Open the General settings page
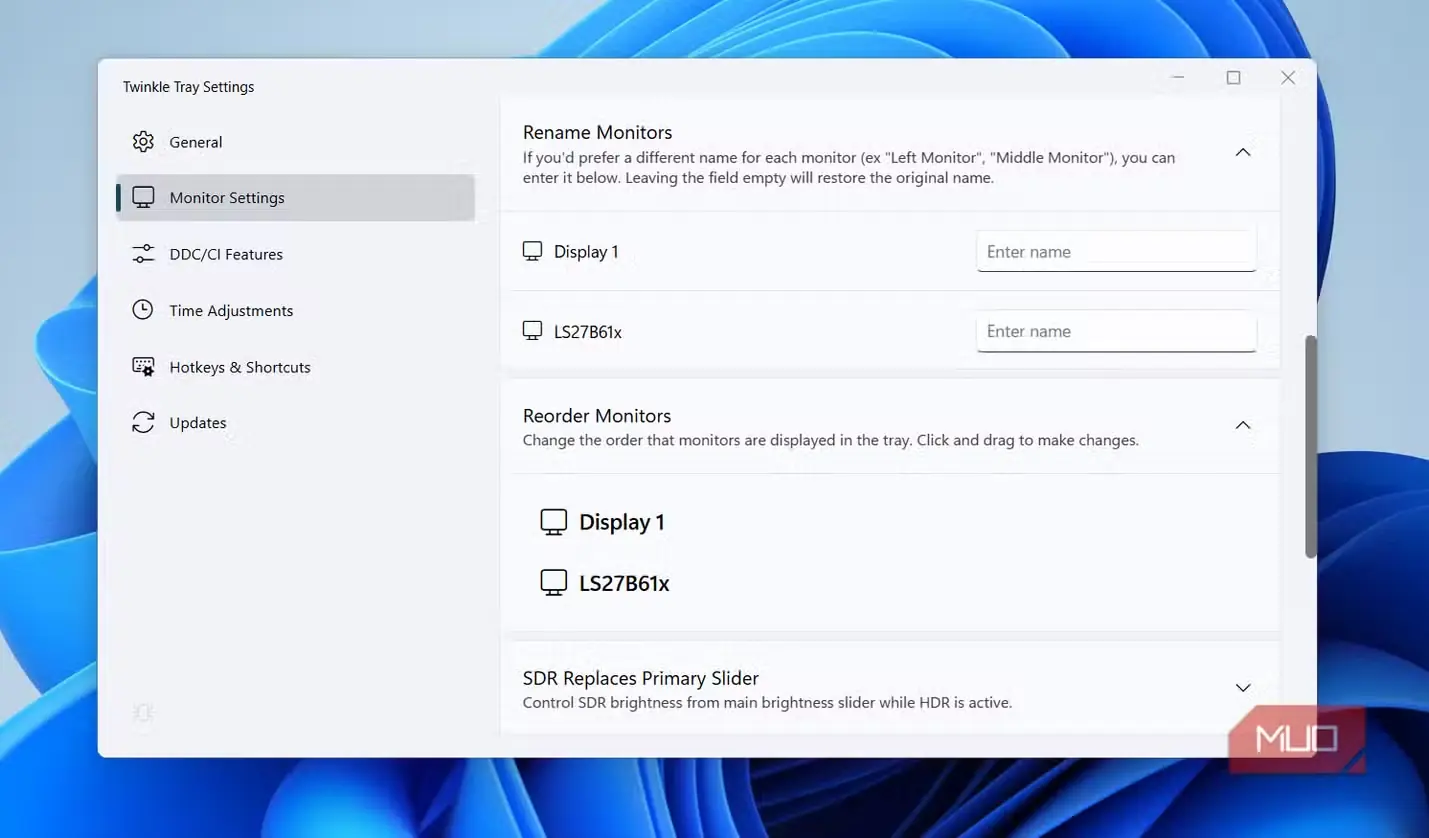The width and height of the screenshot is (1429, 838). coord(295,142)
